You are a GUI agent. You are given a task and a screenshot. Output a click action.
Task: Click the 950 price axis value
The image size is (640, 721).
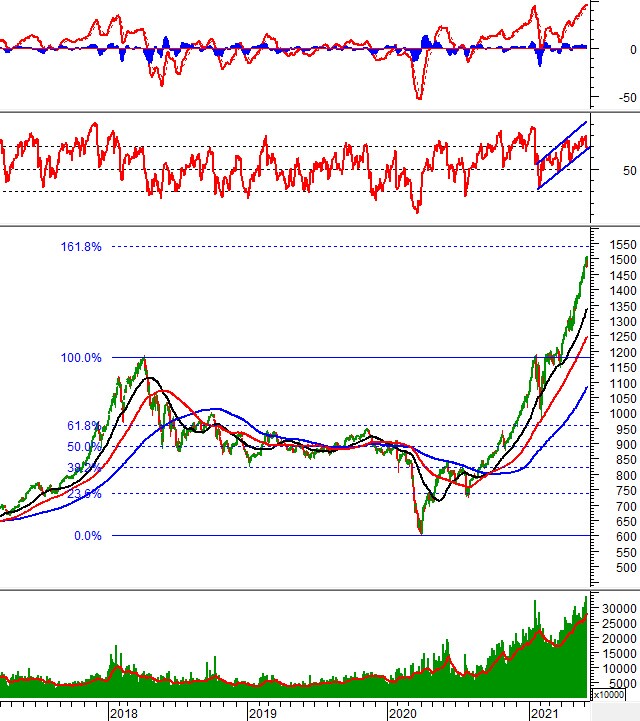626,429
